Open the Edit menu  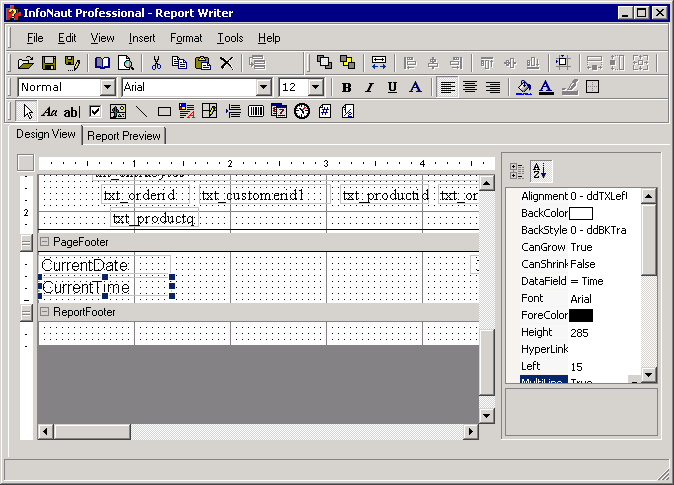pyautogui.click(x=67, y=38)
